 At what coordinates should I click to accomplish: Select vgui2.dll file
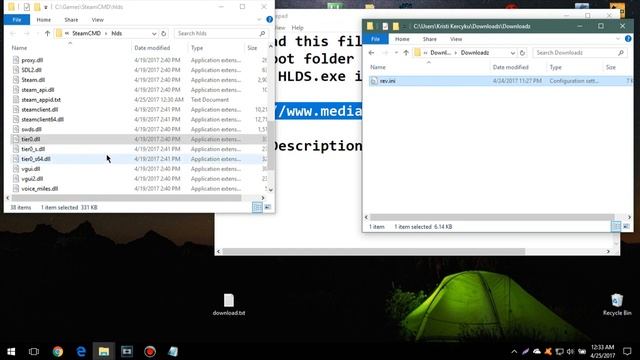click(x=32, y=179)
